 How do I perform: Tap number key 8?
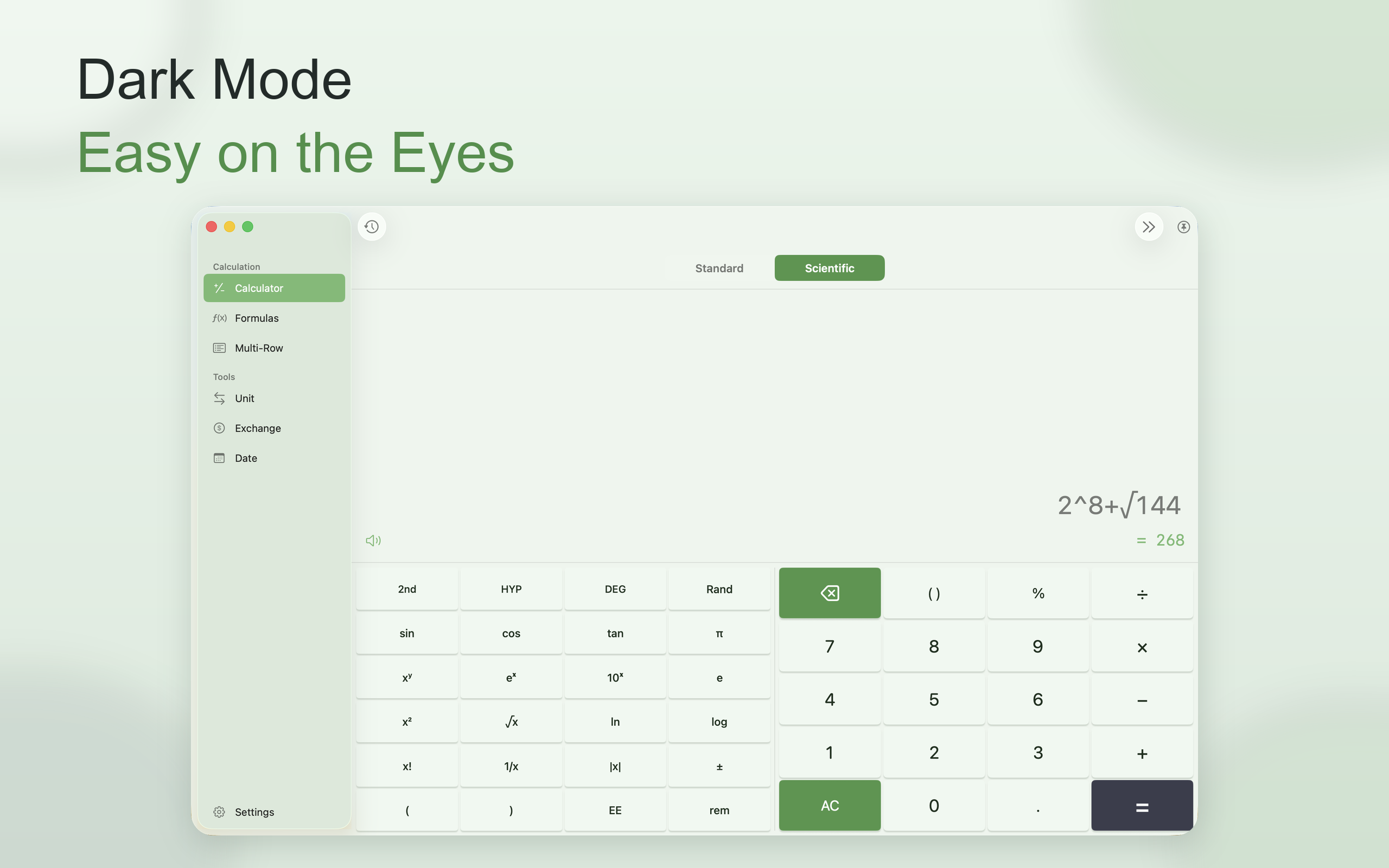click(x=934, y=646)
